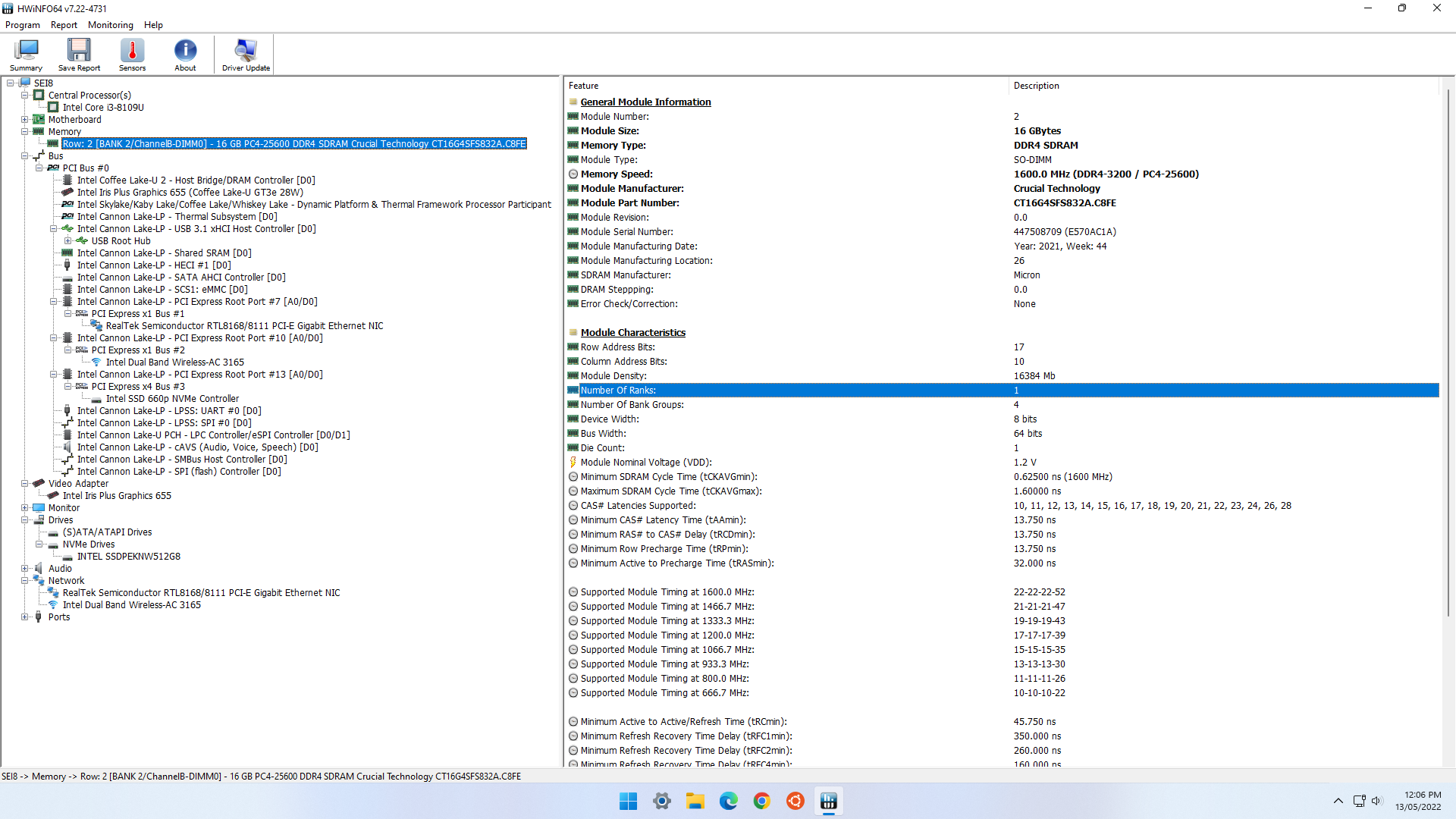Select the Memory Speed row
The height and width of the screenshot is (819, 1456).
1003,174
